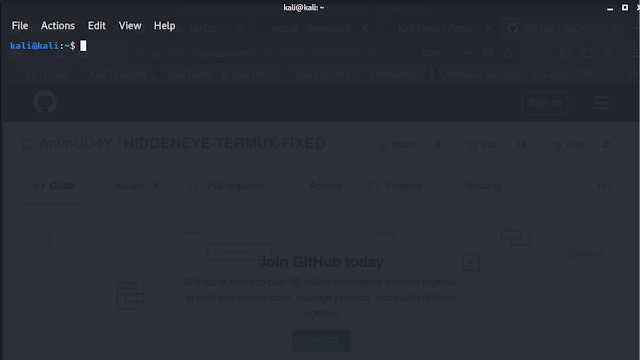Click the green Sign up button in banner

point(321,340)
